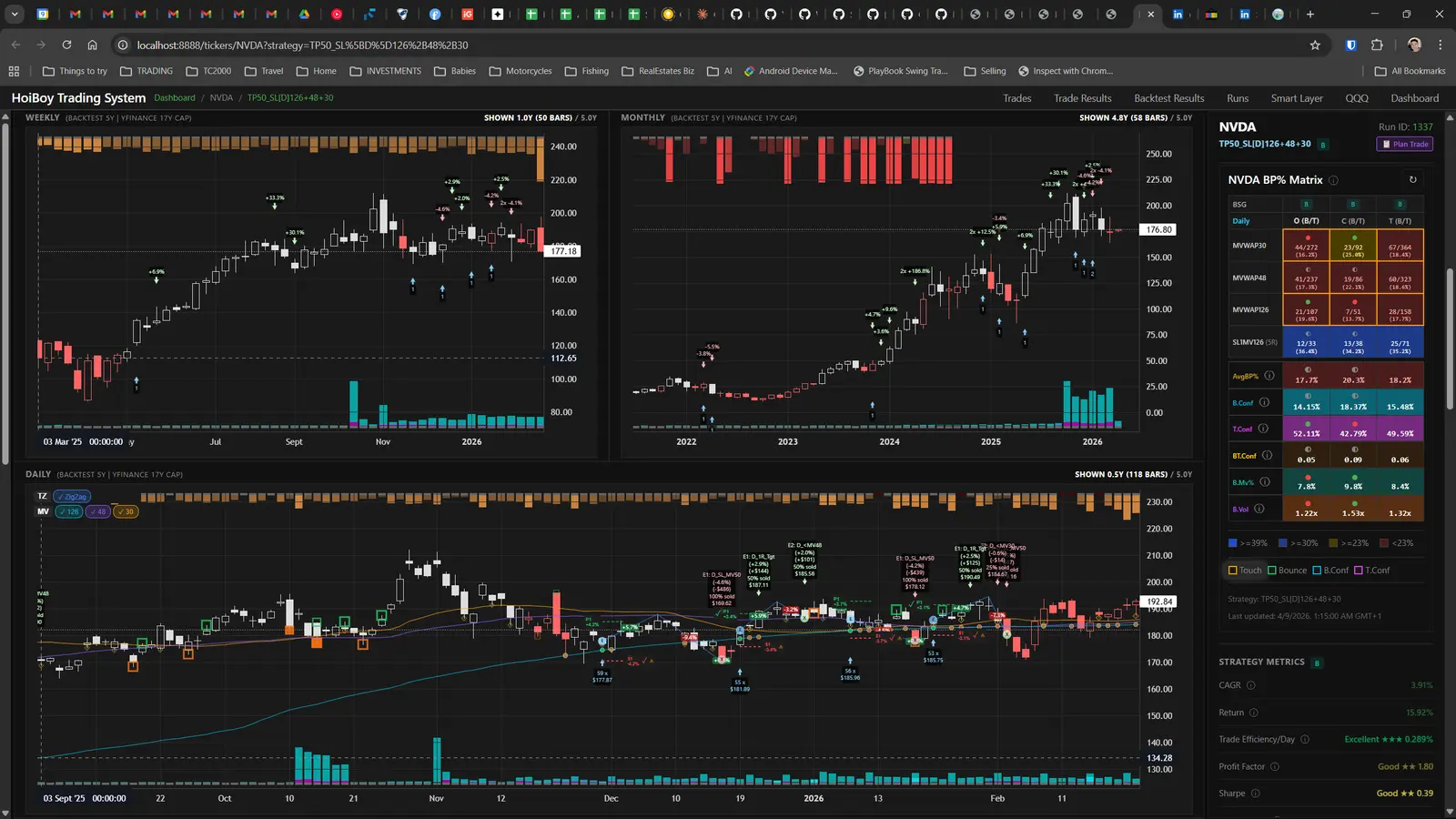Open the QQQ navigation tab
1456x819 pixels.
click(x=1357, y=98)
